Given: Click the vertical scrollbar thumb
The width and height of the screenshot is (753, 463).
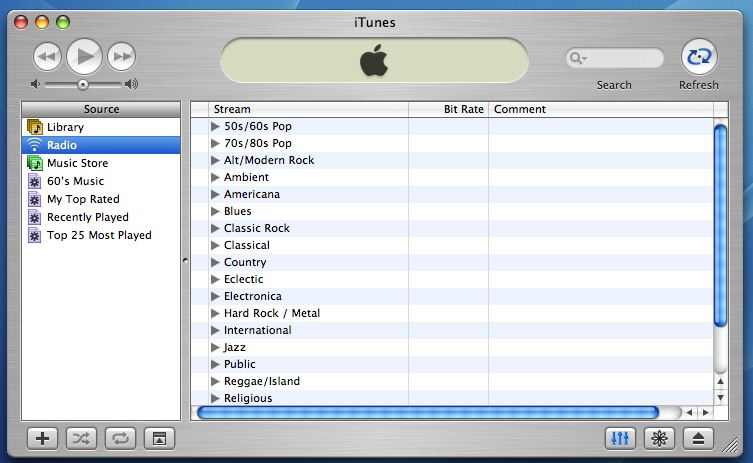Looking at the screenshot, I should [x=720, y=226].
